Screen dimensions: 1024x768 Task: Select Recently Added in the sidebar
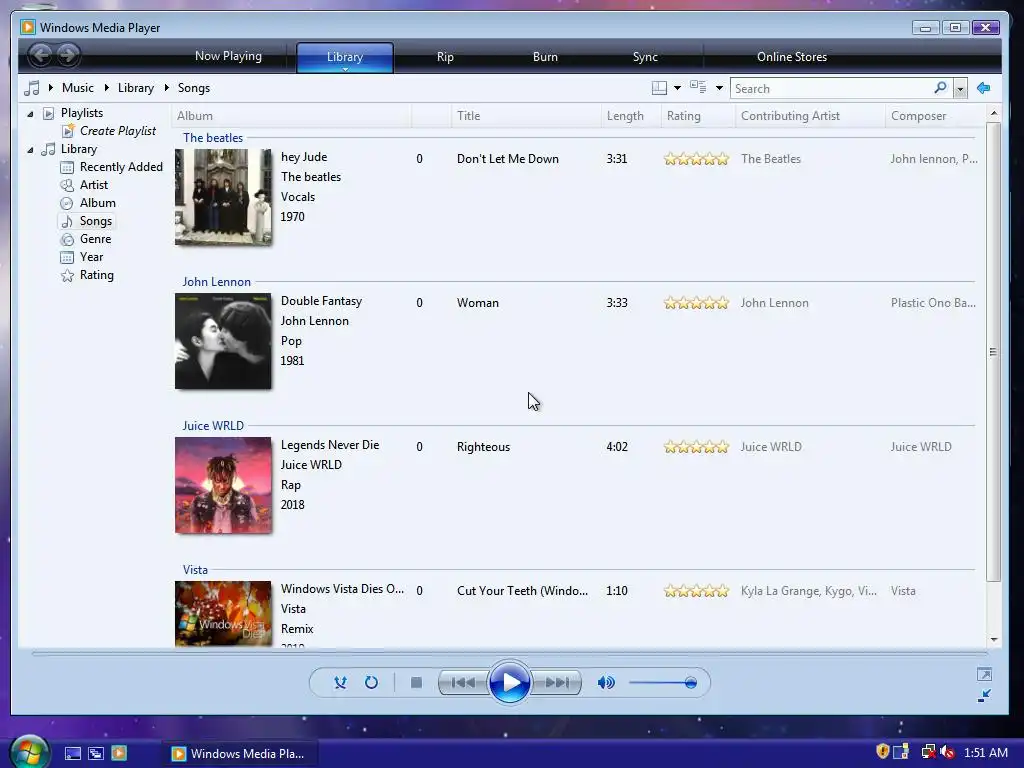coord(121,167)
